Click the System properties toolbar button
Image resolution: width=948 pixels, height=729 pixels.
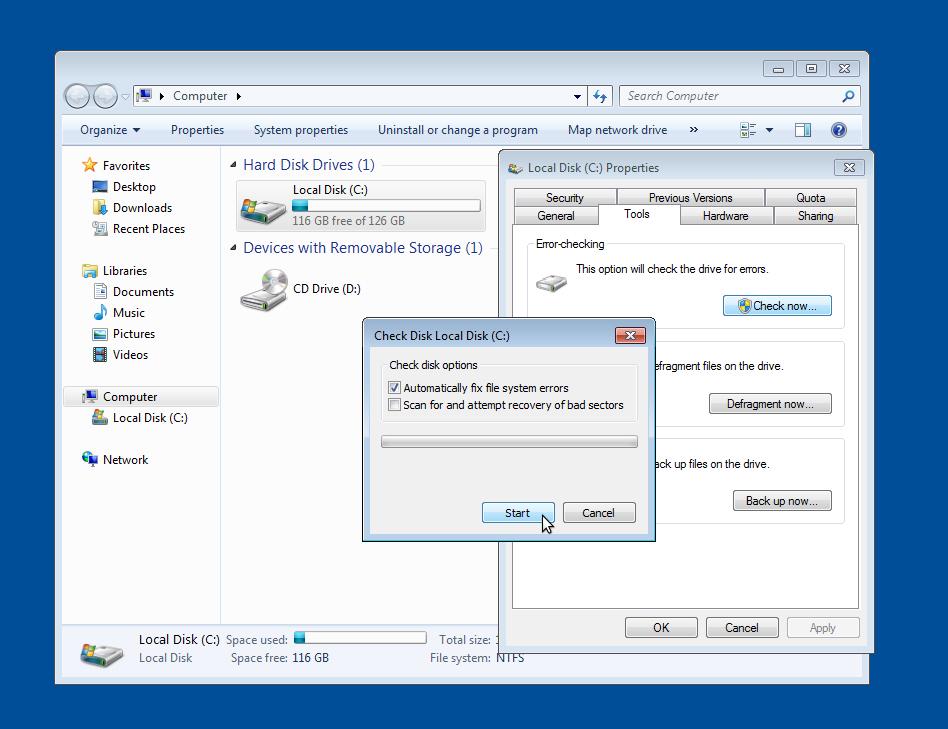(x=300, y=130)
